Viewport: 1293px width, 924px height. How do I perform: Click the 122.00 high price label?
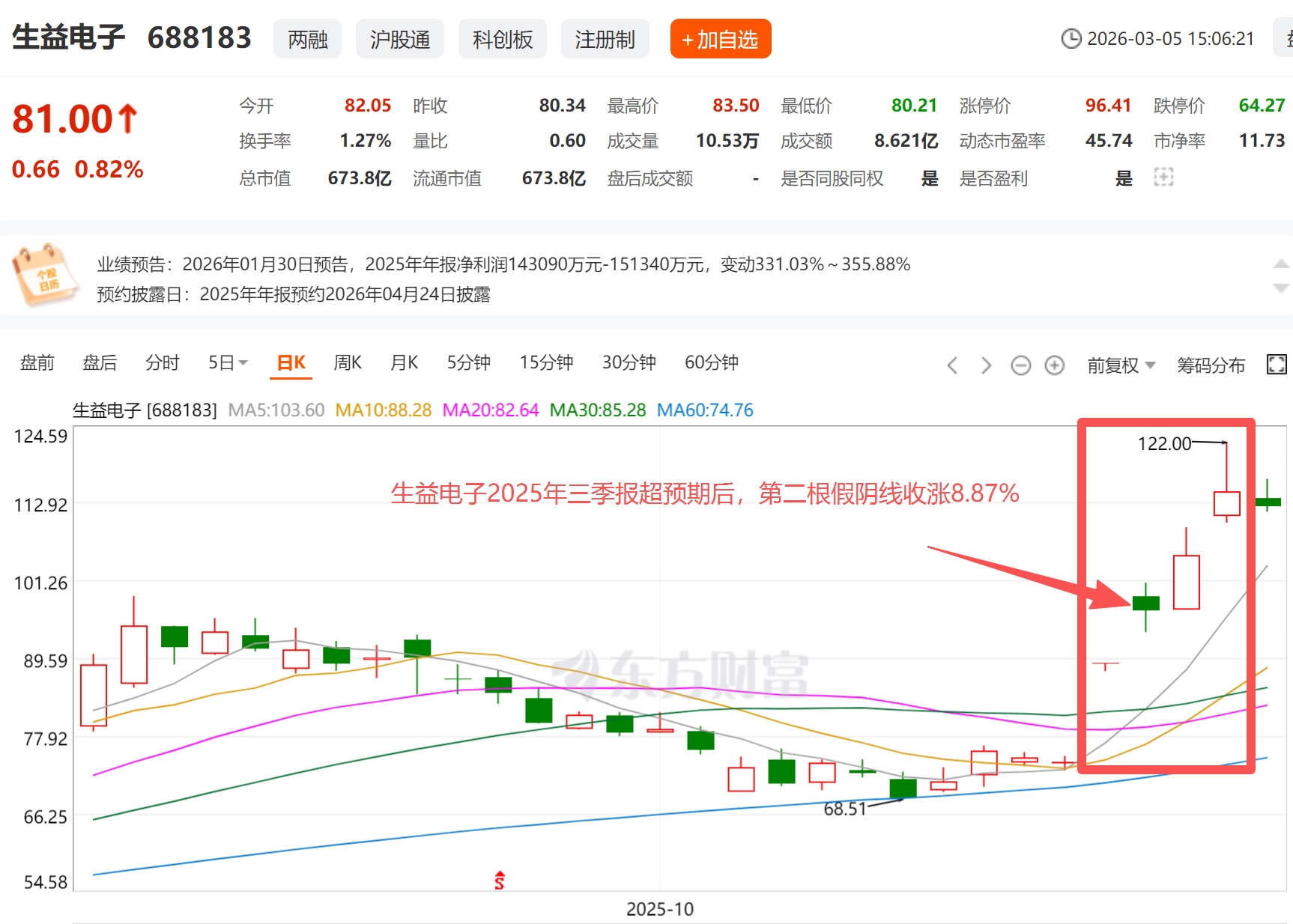coord(1164,444)
